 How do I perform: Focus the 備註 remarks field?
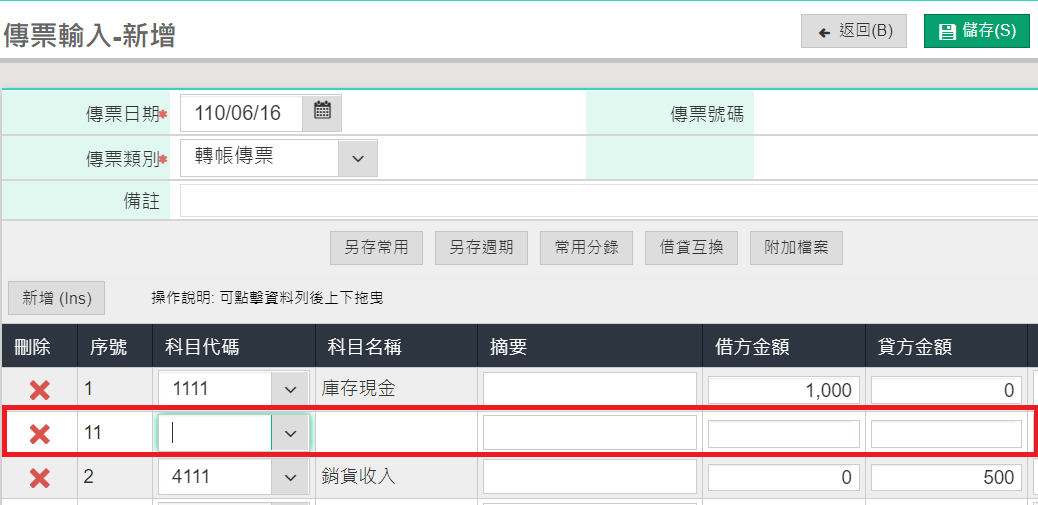pos(609,201)
